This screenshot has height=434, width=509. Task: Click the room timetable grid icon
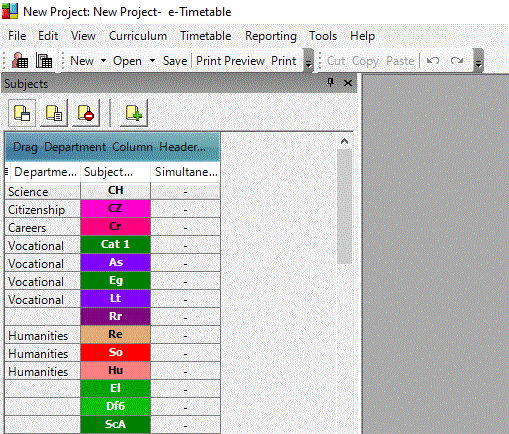click(44, 61)
